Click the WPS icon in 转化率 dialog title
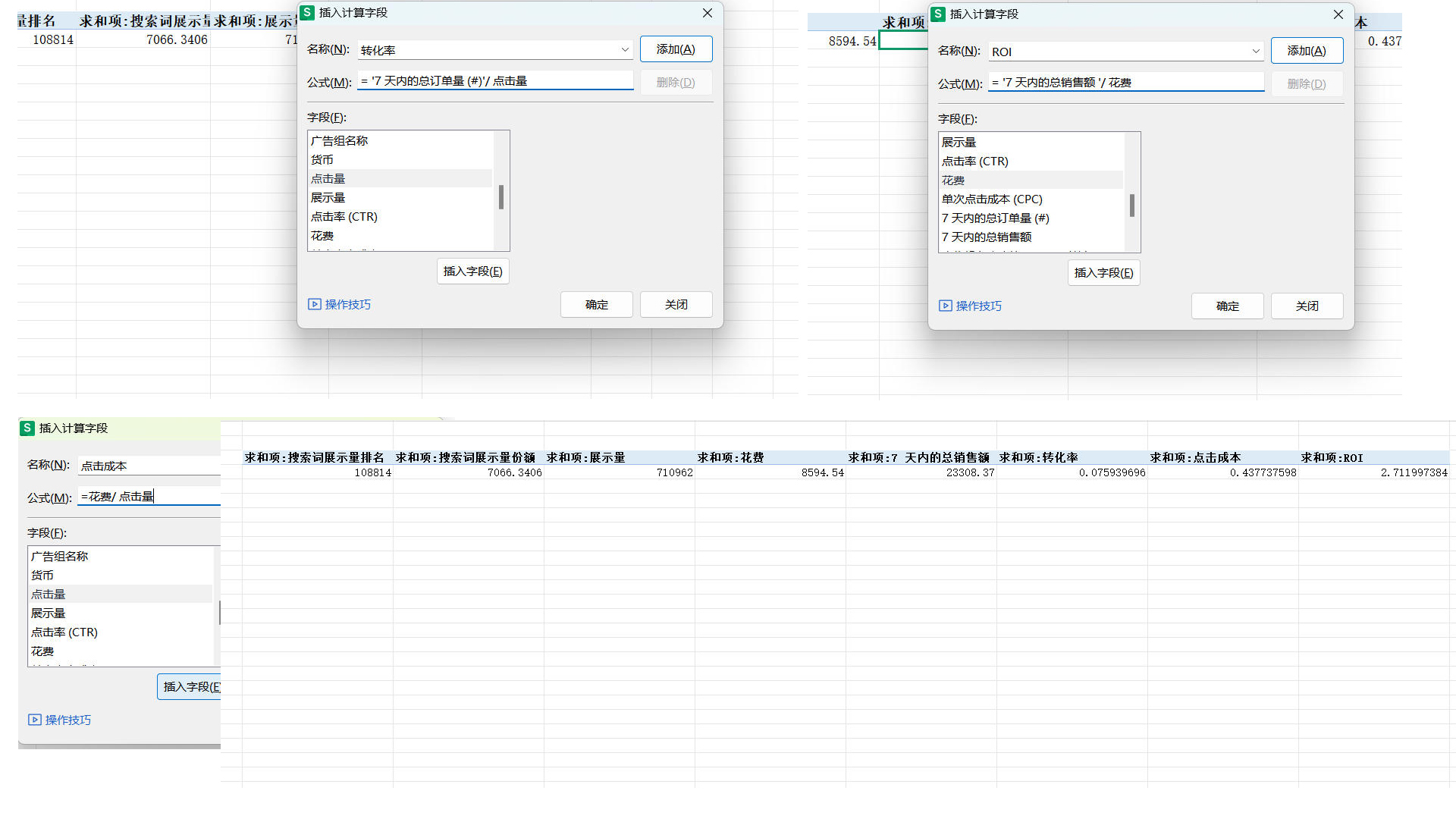1456x819 pixels. coord(307,13)
